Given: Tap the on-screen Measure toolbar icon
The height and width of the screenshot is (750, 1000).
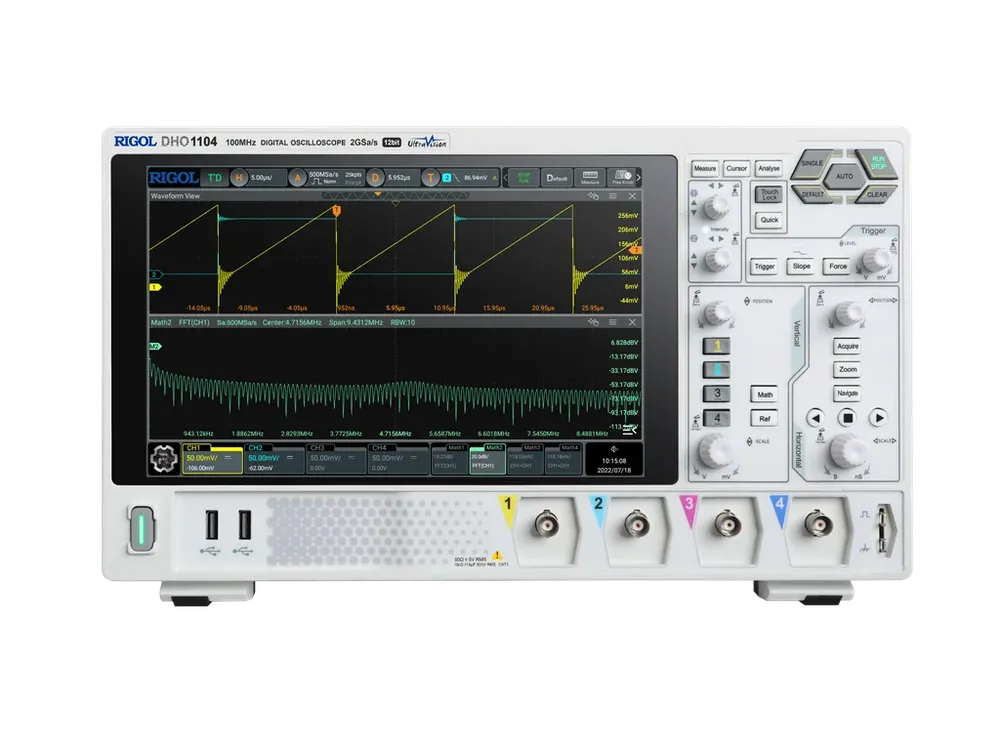Looking at the screenshot, I should [x=590, y=177].
